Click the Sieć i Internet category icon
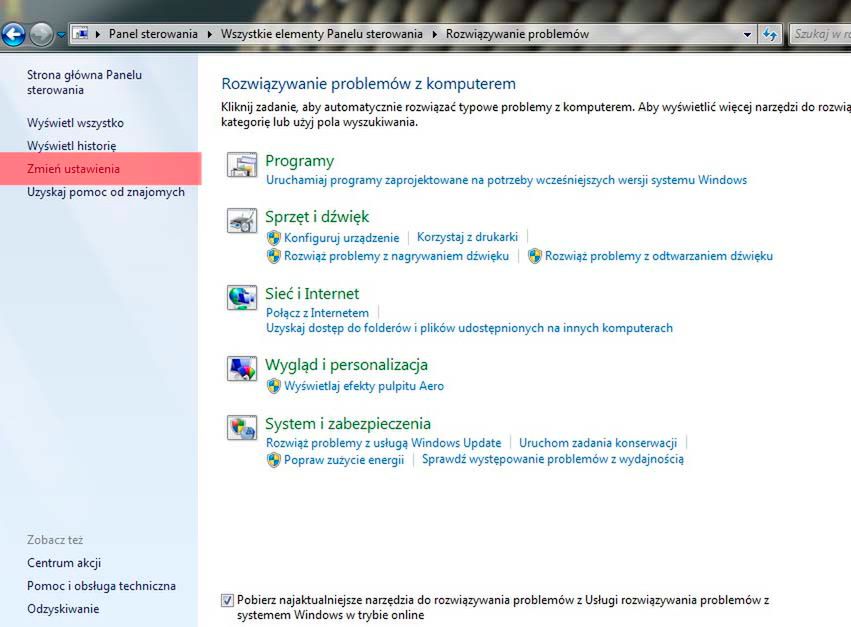The image size is (851, 627). tap(242, 297)
